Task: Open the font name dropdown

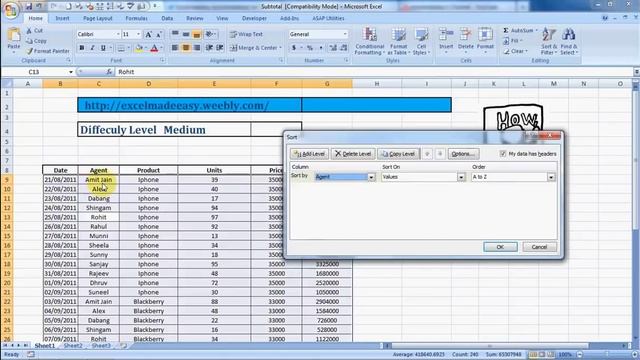Action: [x=118, y=34]
